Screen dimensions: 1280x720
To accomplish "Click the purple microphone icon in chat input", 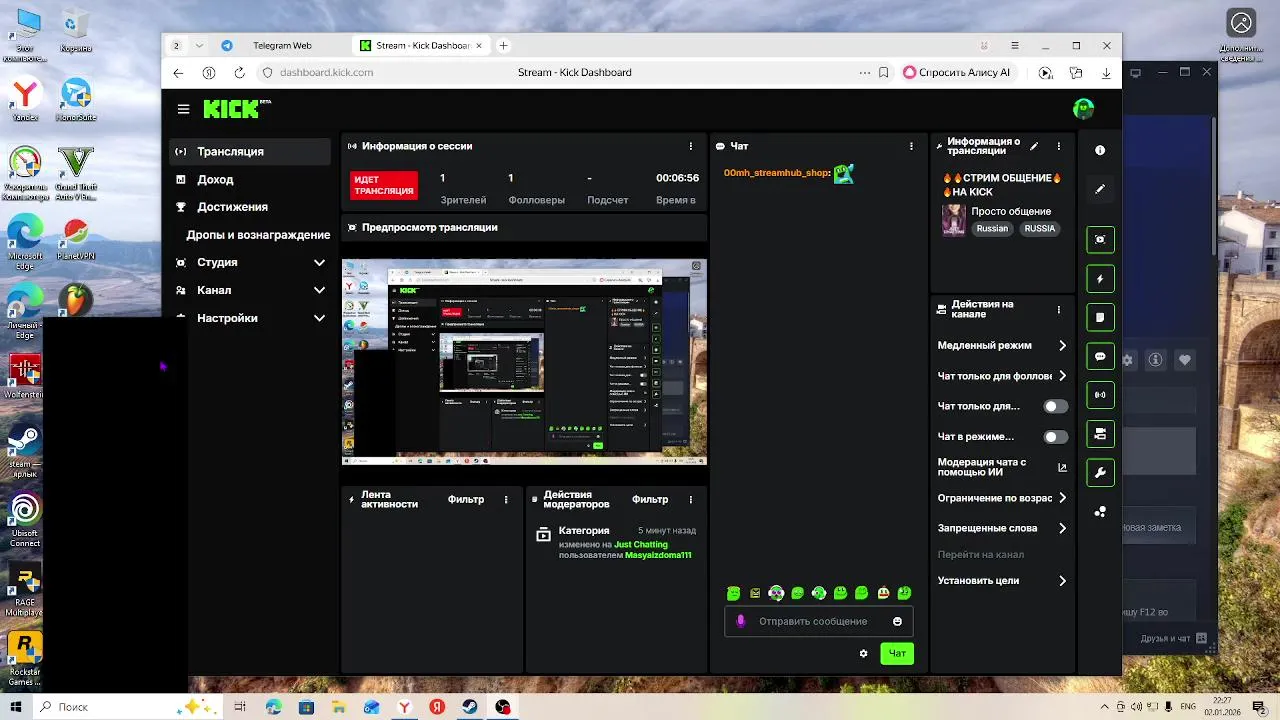I will (741, 621).
